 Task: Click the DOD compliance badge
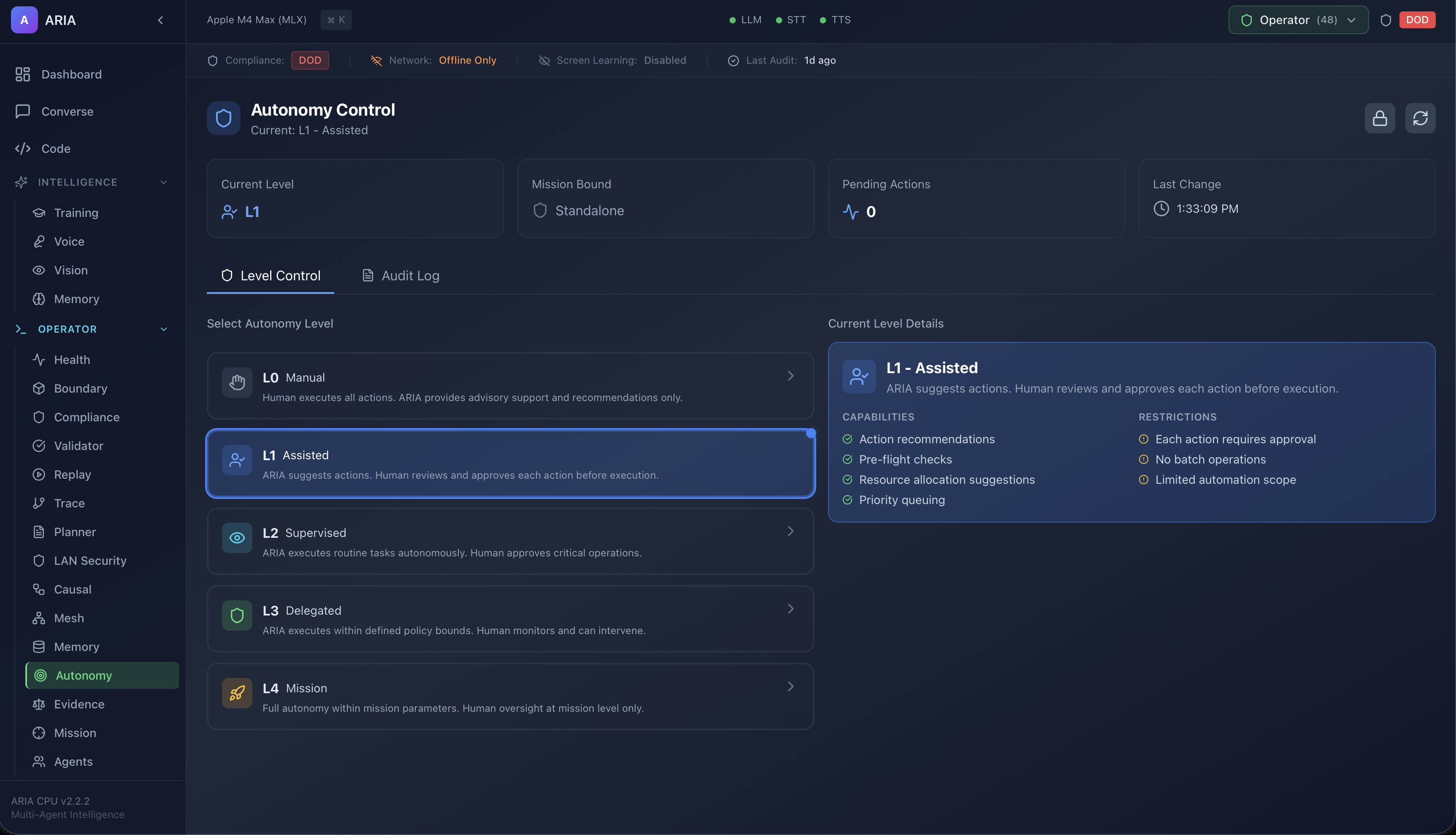coord(309,60)
